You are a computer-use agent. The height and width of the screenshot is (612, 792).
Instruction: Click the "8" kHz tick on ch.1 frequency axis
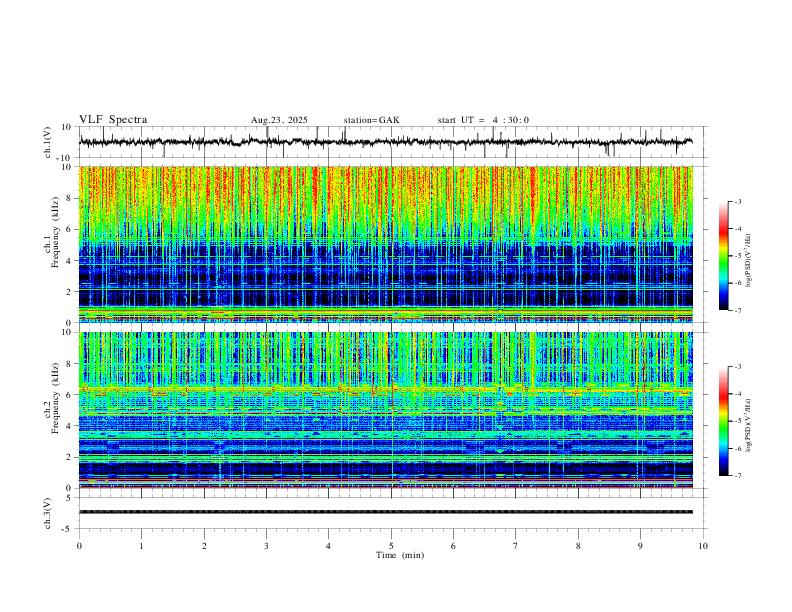[69, 198]
